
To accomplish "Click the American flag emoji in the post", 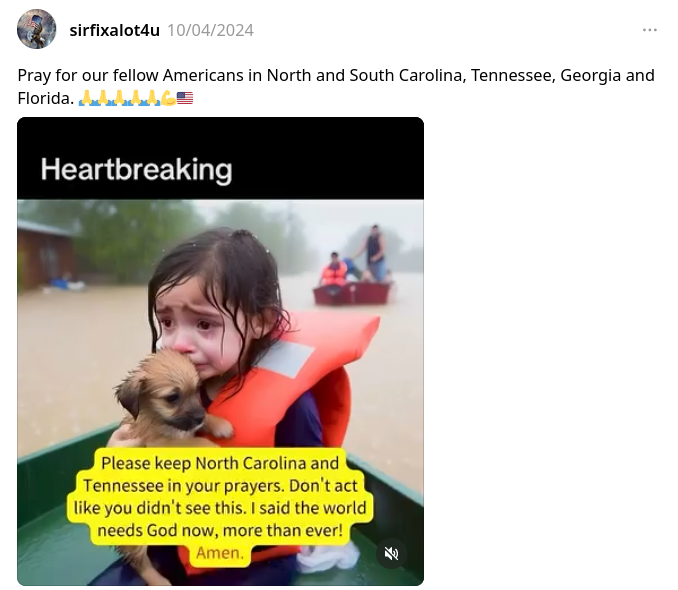I will (185, 98).
